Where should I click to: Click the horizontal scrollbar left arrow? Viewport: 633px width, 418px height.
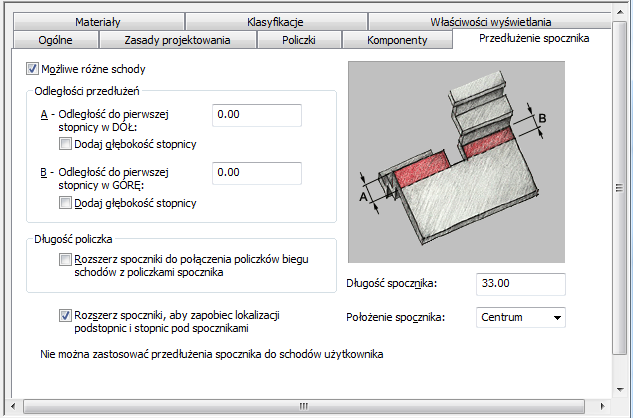pos(13,406)
